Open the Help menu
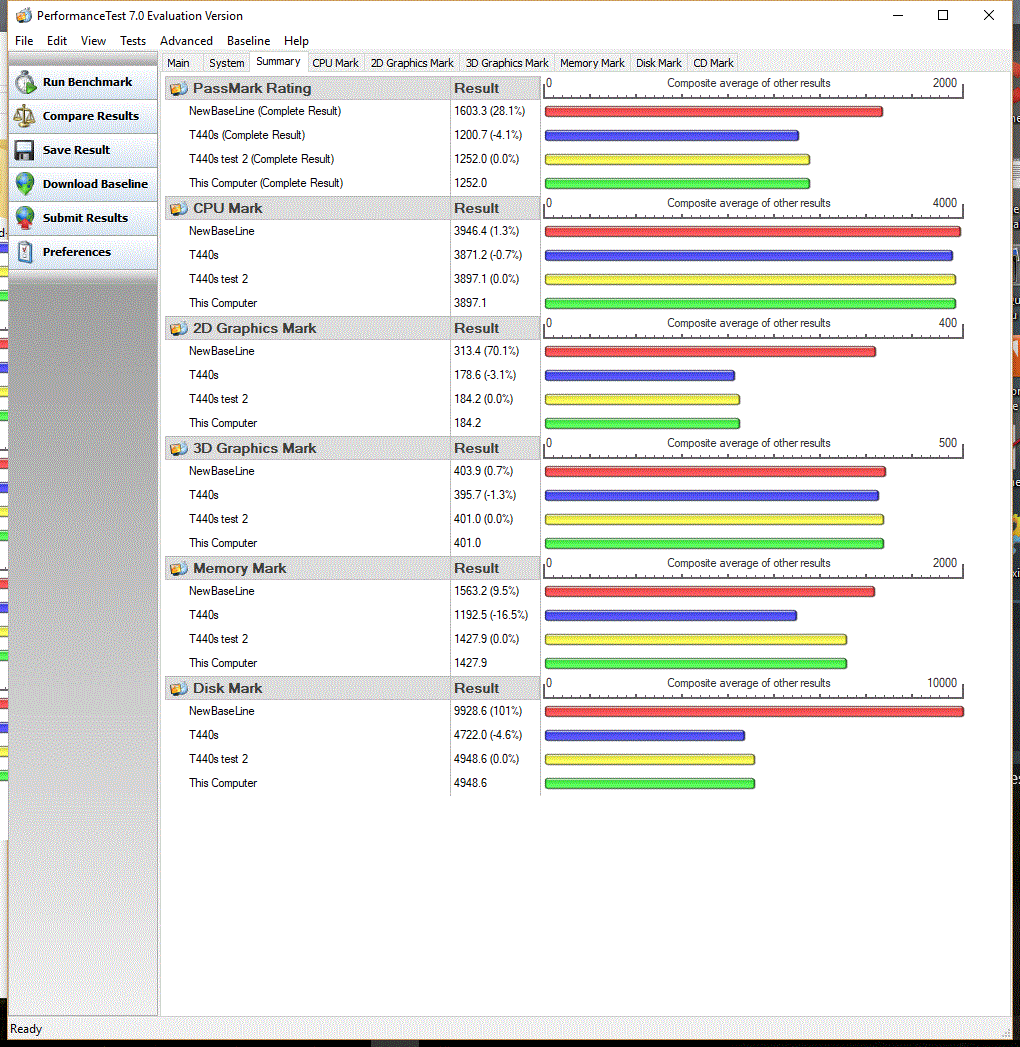1020x1047 pixels. (296, 41)
